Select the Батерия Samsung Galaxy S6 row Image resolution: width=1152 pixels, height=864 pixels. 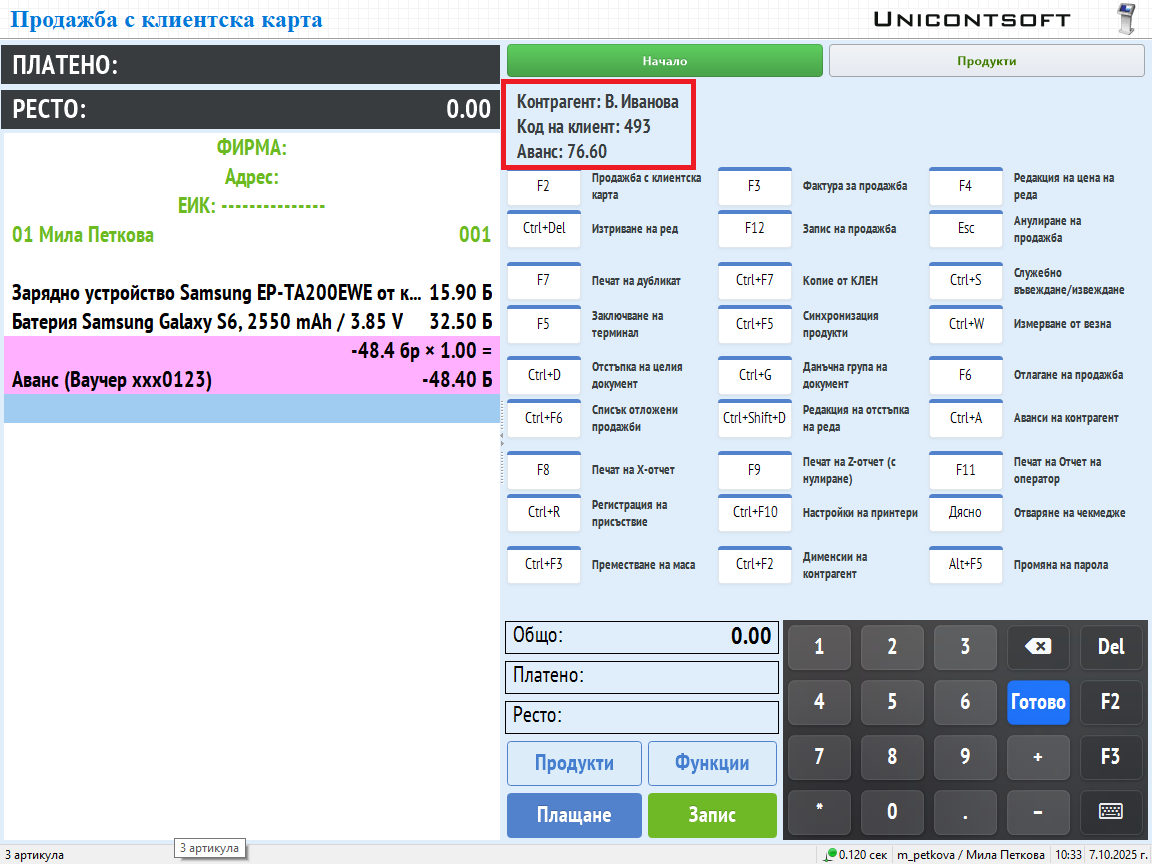pos(251,322)
